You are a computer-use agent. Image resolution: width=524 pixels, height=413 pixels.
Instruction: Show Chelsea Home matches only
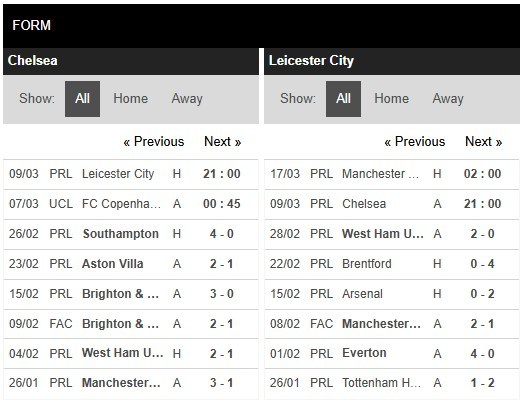(x=130, y=99)
